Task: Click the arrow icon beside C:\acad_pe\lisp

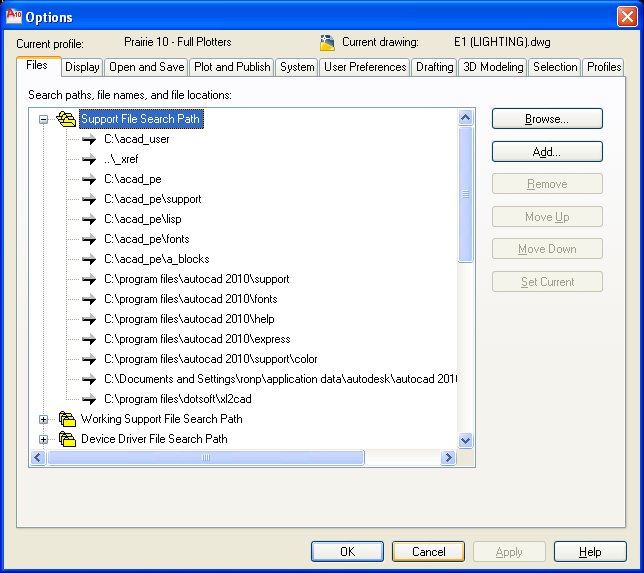Action: (89, 219)
